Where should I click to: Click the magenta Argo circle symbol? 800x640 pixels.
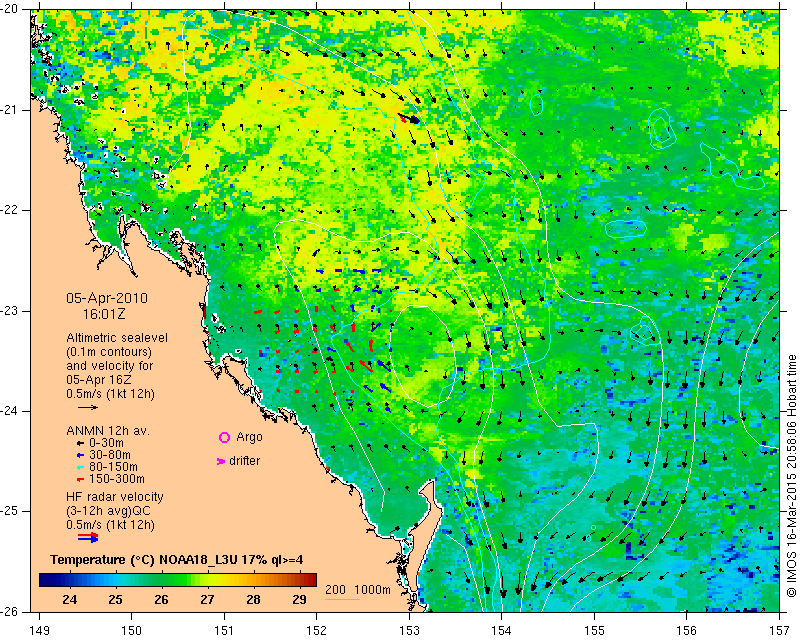click(x=224, y=437)
